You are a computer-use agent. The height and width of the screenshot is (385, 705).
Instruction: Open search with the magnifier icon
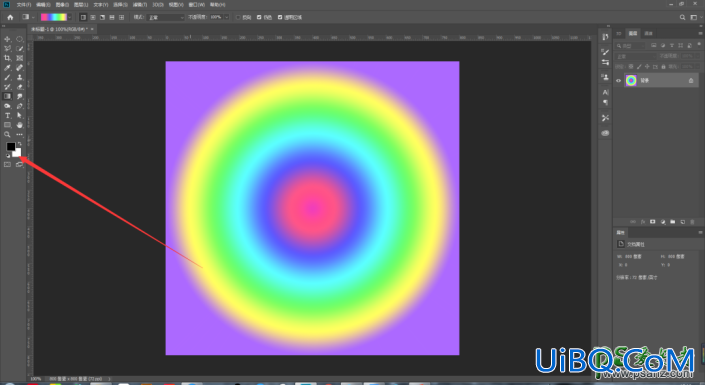click(682, 17)
